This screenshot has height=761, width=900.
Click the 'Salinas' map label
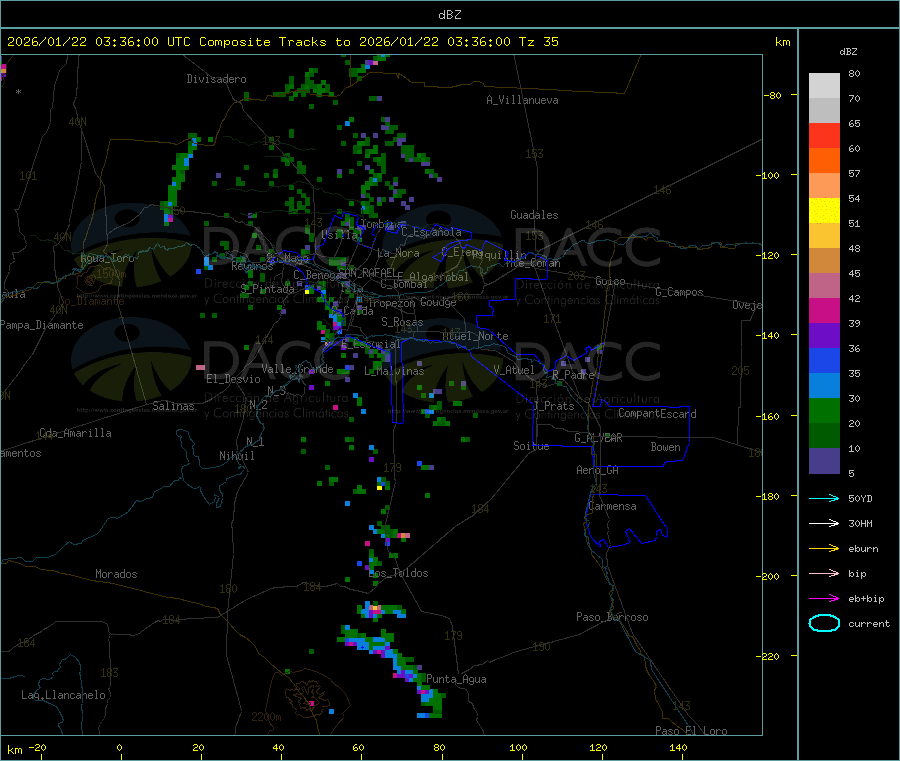(x=173, y=406)
